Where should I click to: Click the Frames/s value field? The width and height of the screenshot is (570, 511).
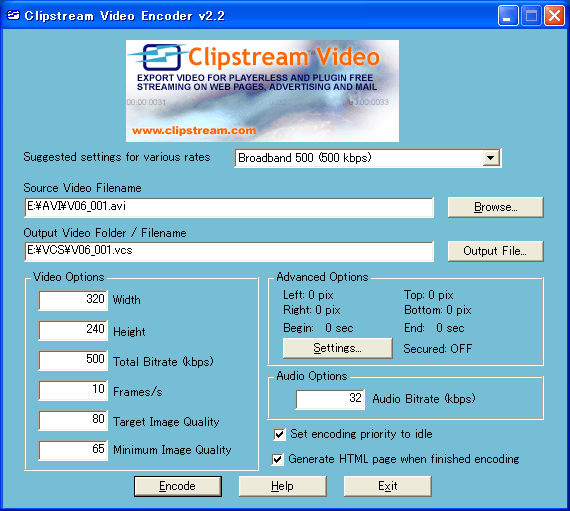[73, 390]
